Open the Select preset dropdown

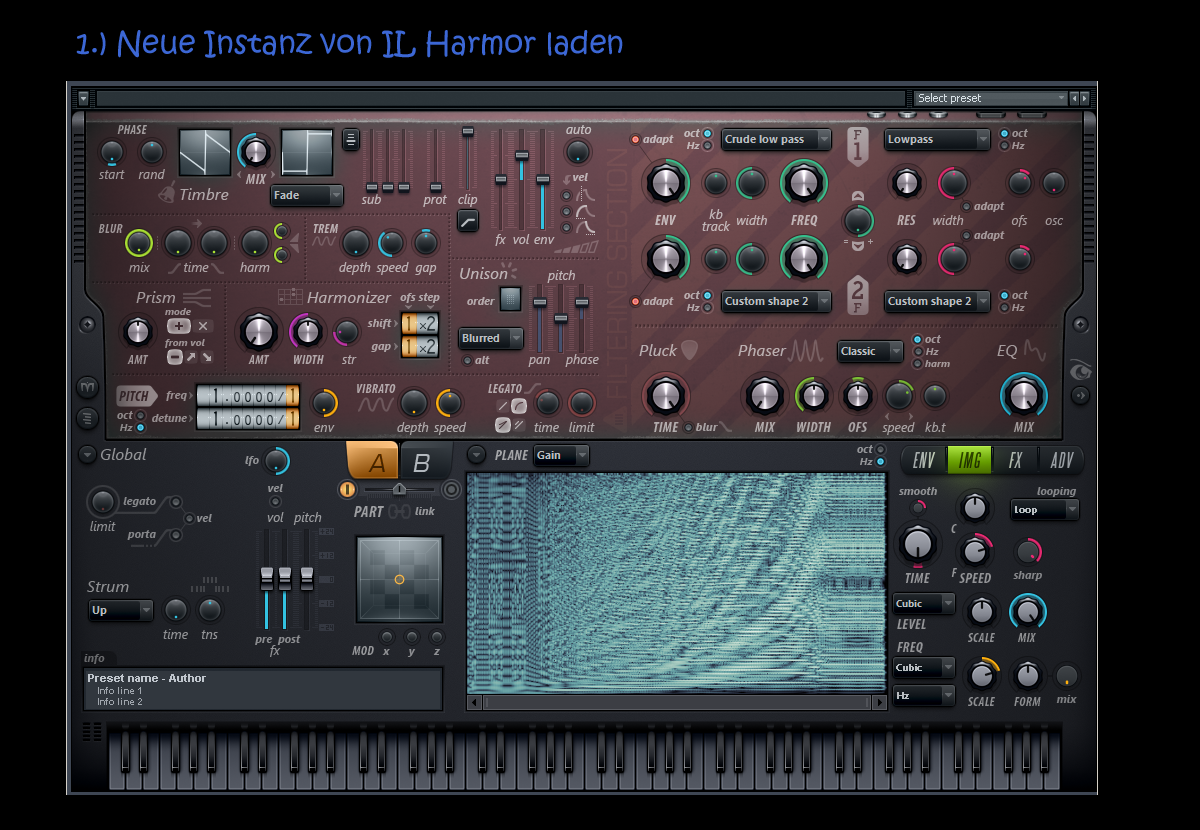[x=990, y=98]
